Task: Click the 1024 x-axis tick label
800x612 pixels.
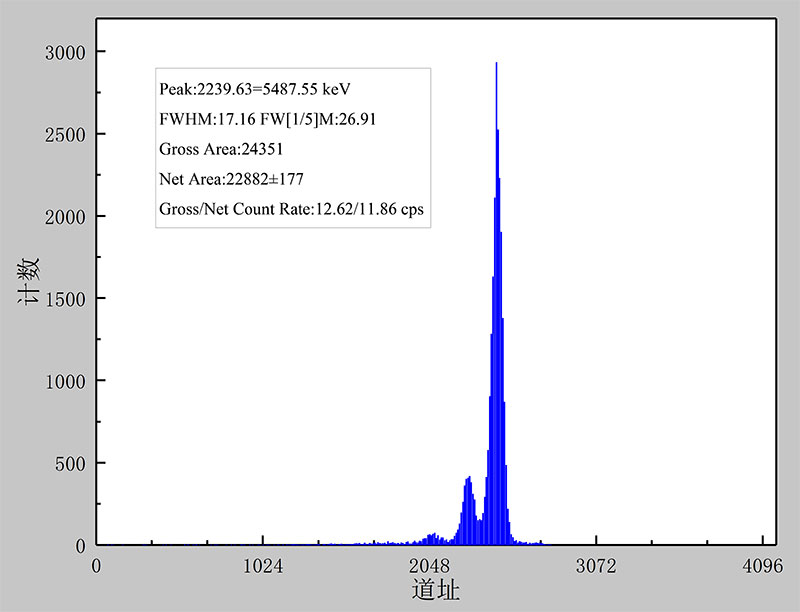Action: pyautogui.click(x=263, y=565)
